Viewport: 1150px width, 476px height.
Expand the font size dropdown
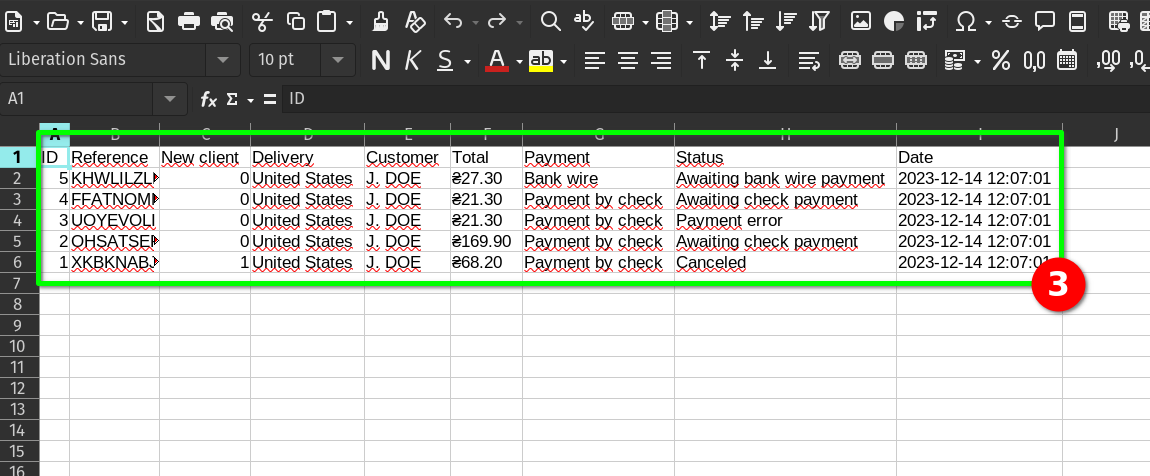pos(338,60)
